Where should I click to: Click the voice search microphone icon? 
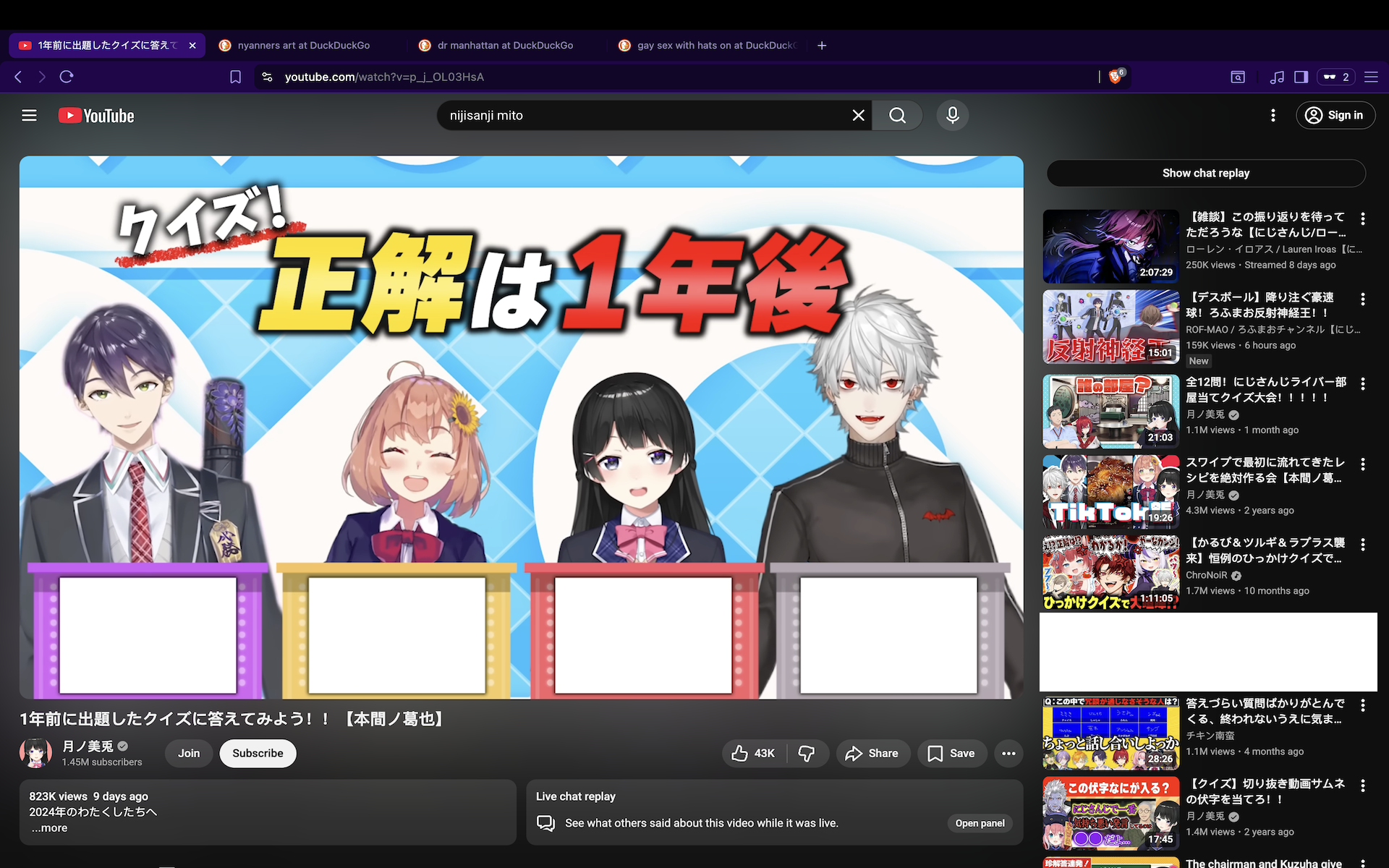[952, 116]
